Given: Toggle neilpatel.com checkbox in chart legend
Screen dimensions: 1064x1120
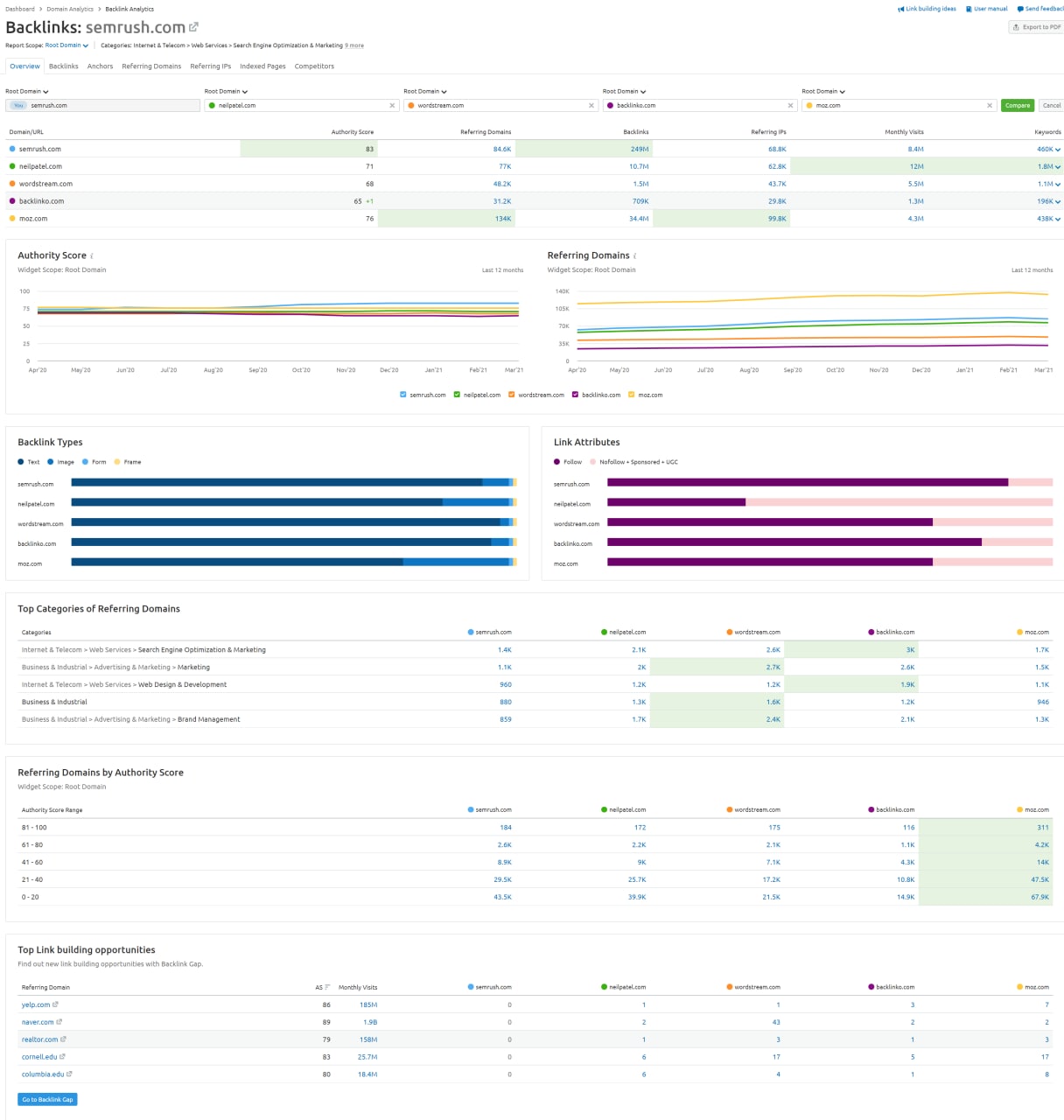Looking at the screenshot, I should [457, 395].
